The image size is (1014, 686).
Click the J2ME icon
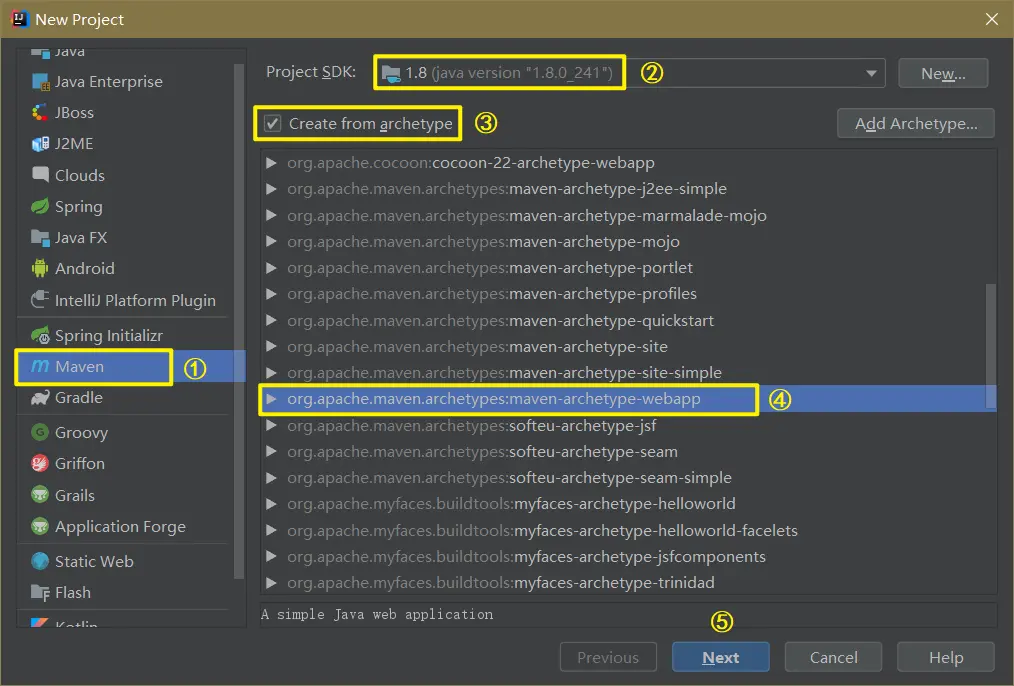40,144
